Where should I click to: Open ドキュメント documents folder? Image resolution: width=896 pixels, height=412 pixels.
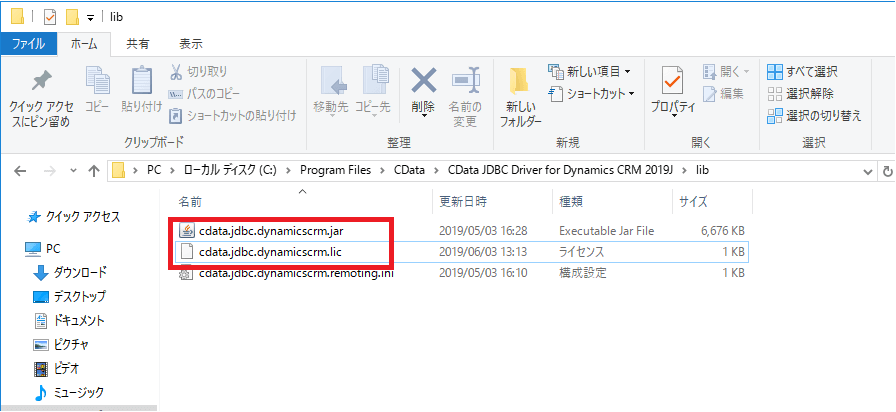click(69, 321)
